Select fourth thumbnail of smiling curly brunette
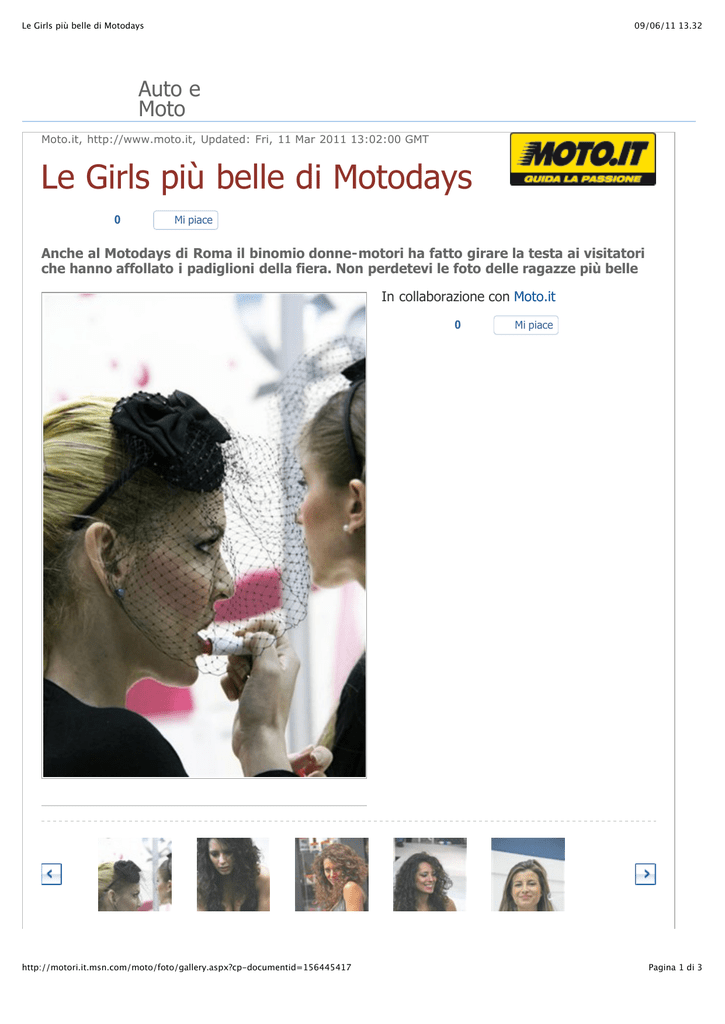The width and height of the screenshot is (725, 1024). (x=430, y=874)
